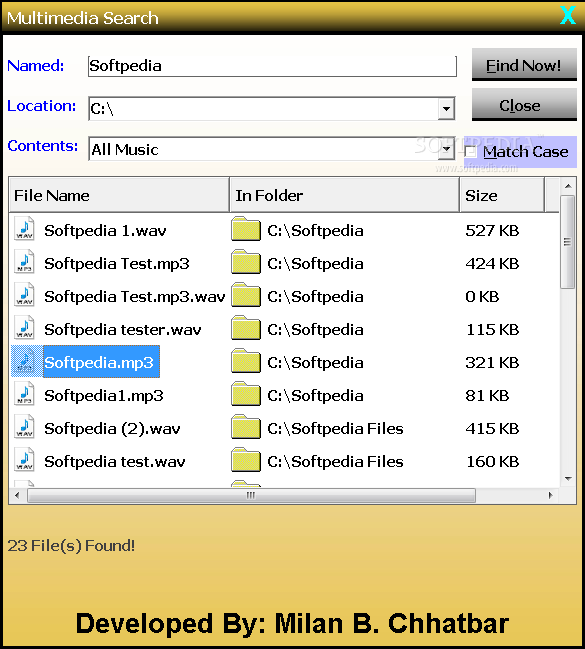Click the horizontal scrollbar right arrow
The width and height of the screenshot is (585, 649).
coord(551,495)
